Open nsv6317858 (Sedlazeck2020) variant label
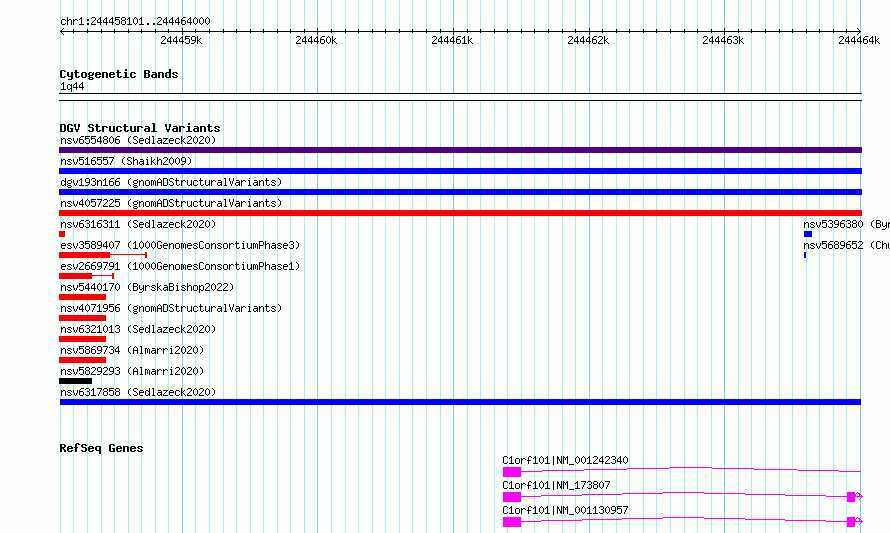The width and height of the screenshot is (890, 533). tap(138, 392)
